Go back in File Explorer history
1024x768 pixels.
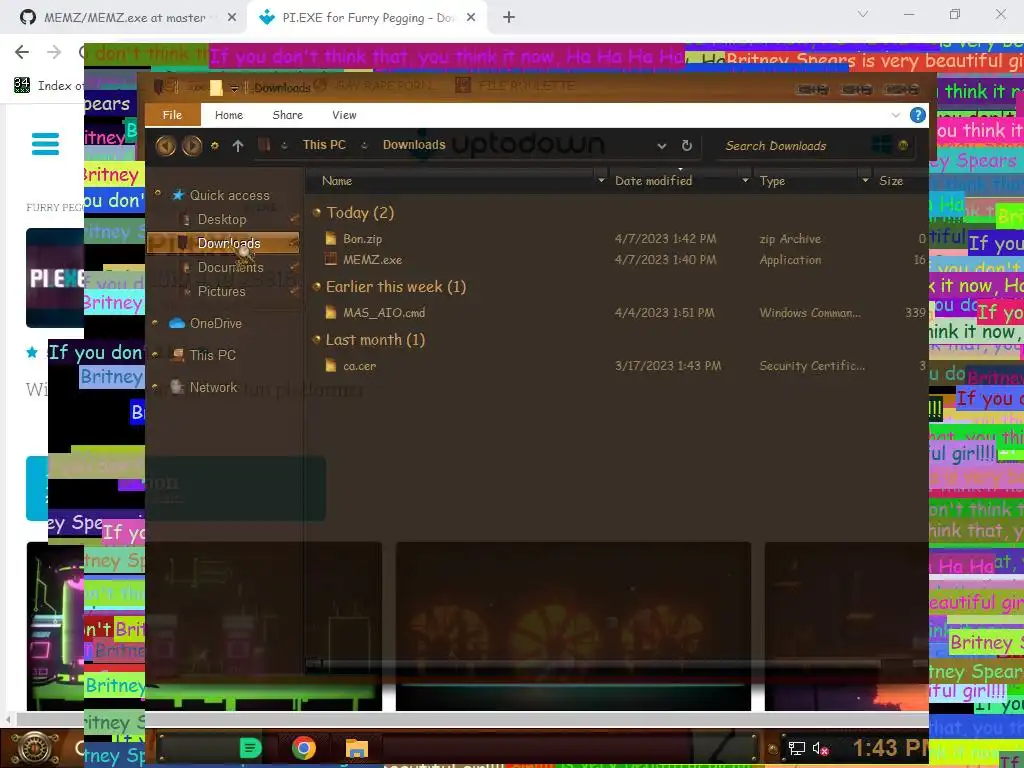pyautogui.click(x=165, y=145)
